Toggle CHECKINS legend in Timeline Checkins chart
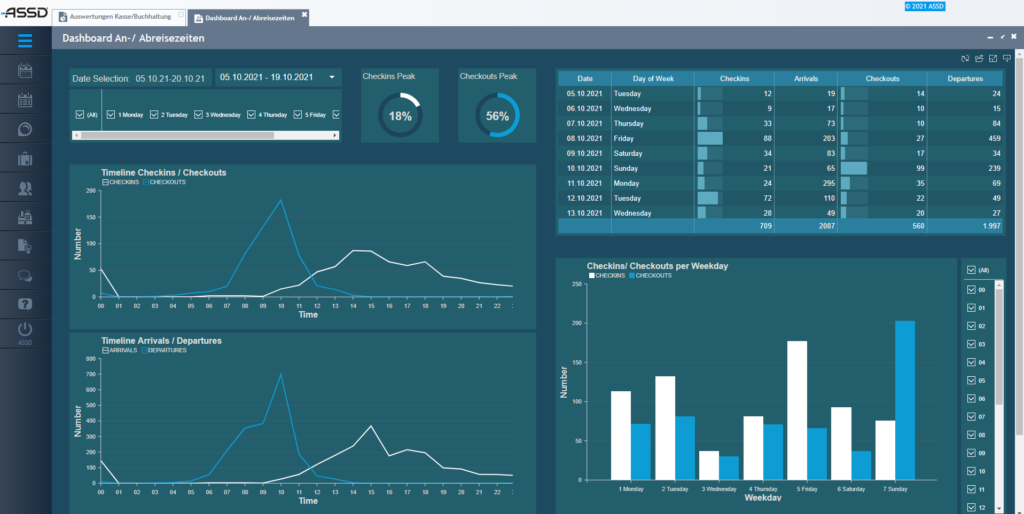Image resolution: width=1024 pixels, height=514 pixels. point(121,182)
